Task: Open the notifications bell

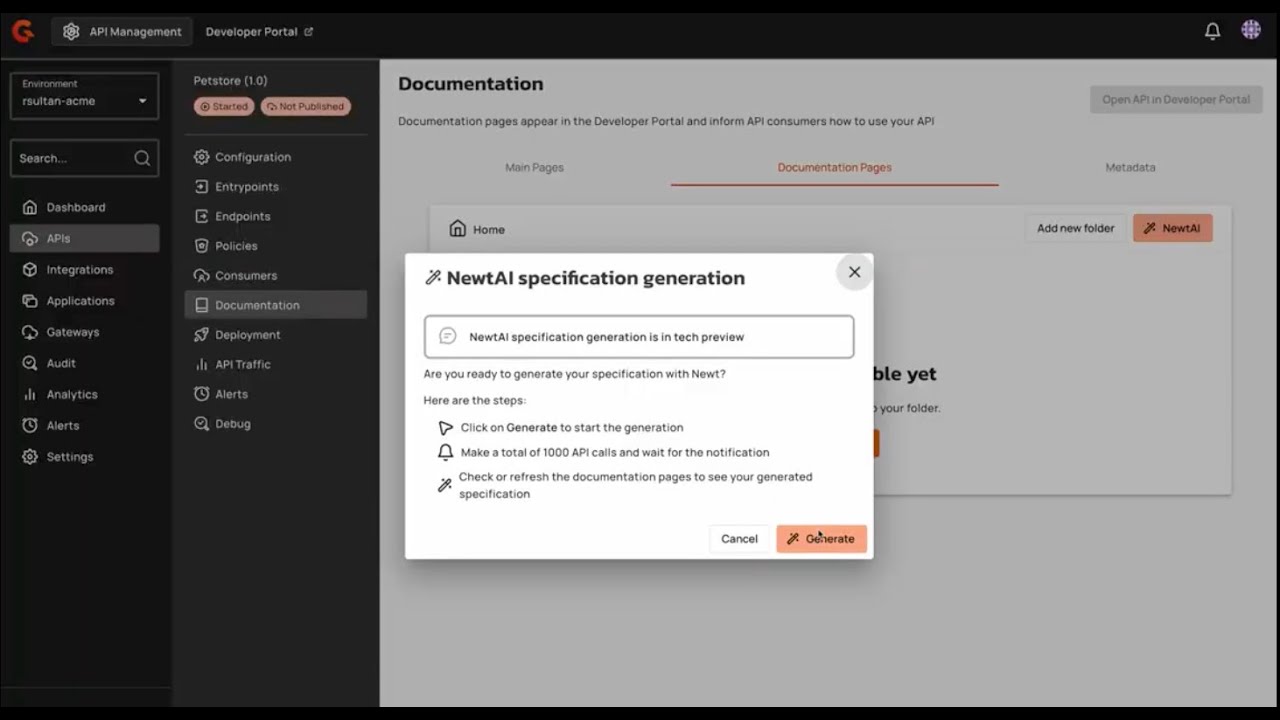Action: 1212,31
